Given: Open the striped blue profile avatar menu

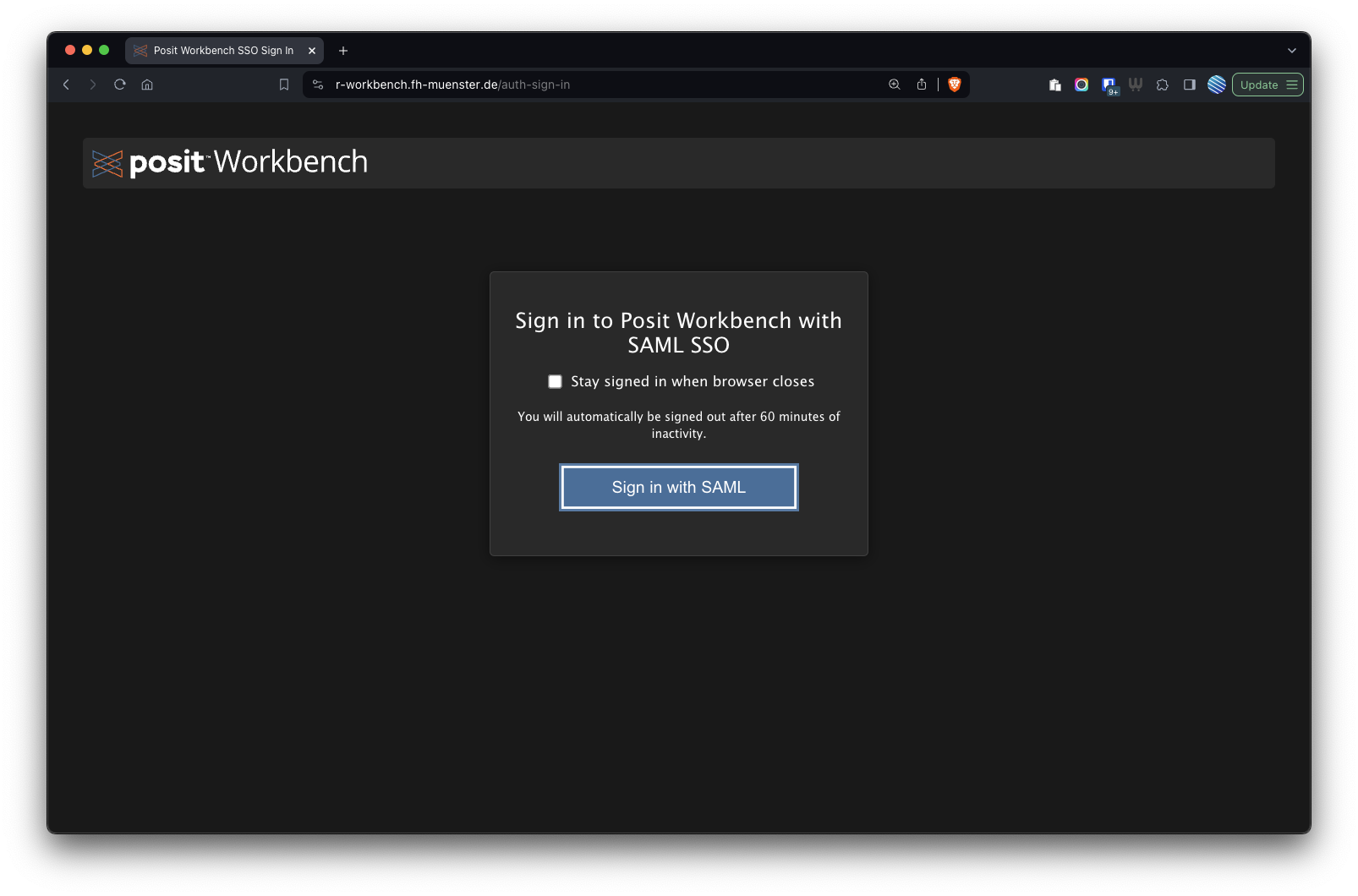Looking at the screenshot, I should (x=1217, y=85).
